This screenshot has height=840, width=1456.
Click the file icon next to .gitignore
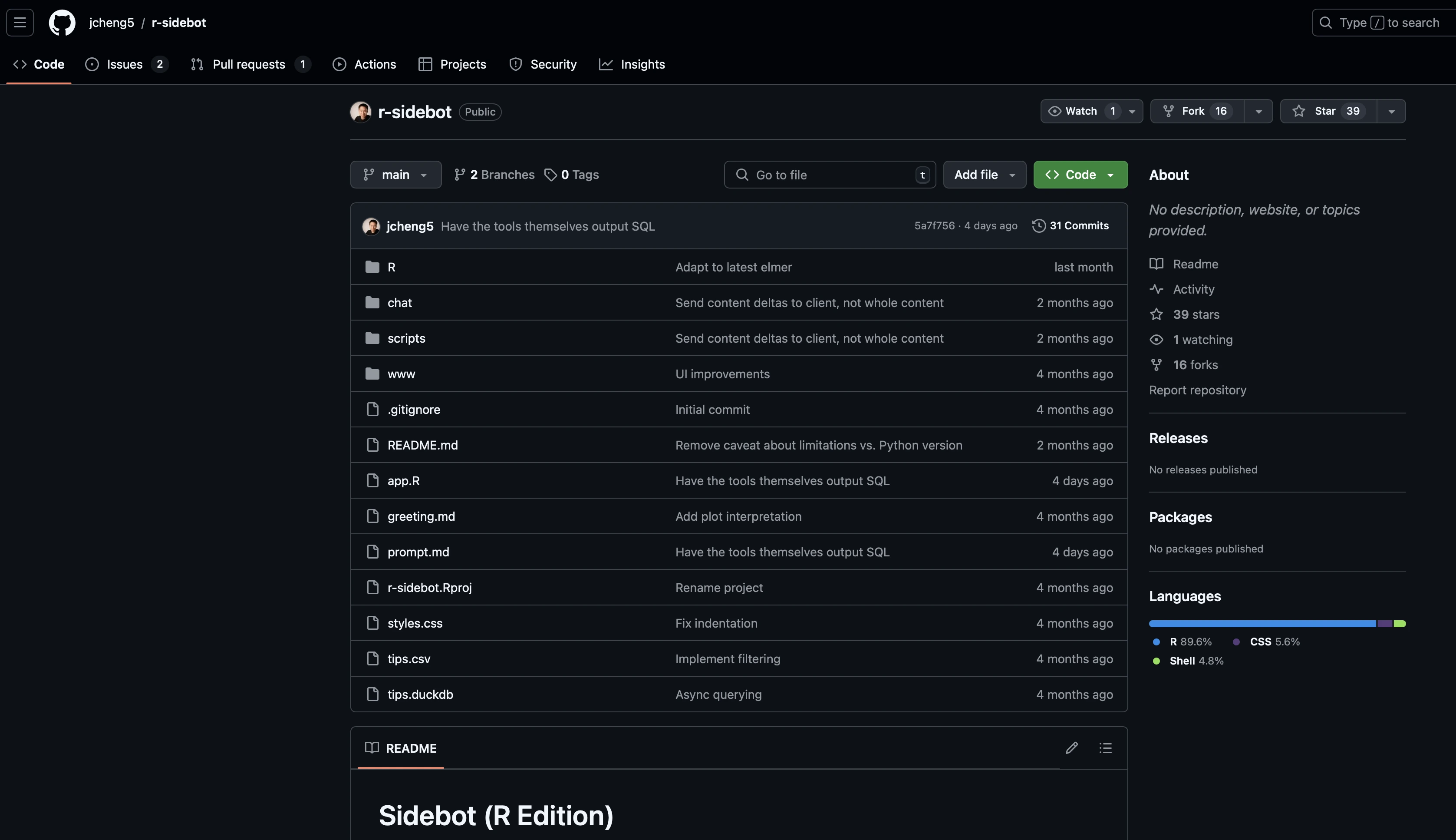pos(373,409)
